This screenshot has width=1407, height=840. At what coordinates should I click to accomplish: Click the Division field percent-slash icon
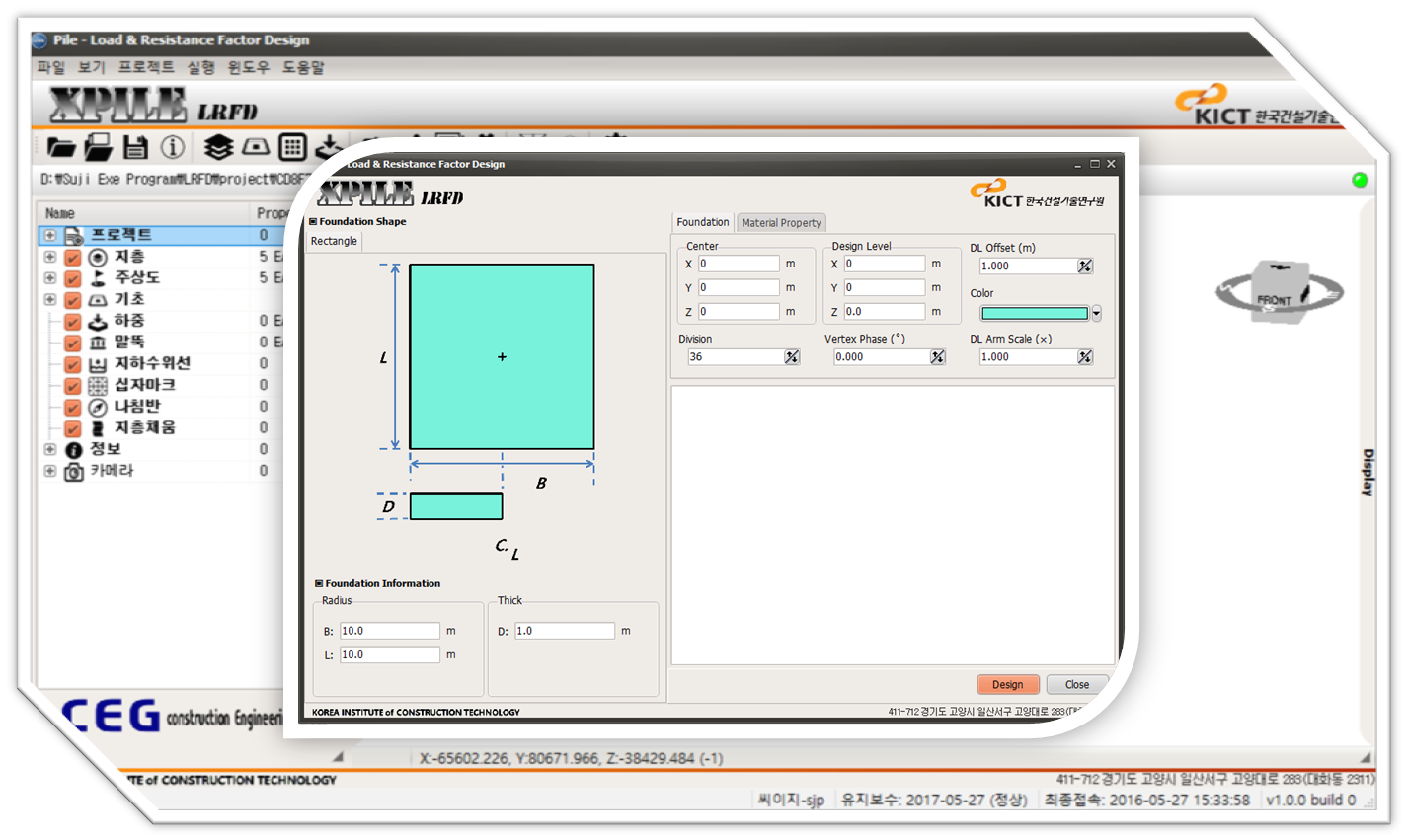point(792,356)
